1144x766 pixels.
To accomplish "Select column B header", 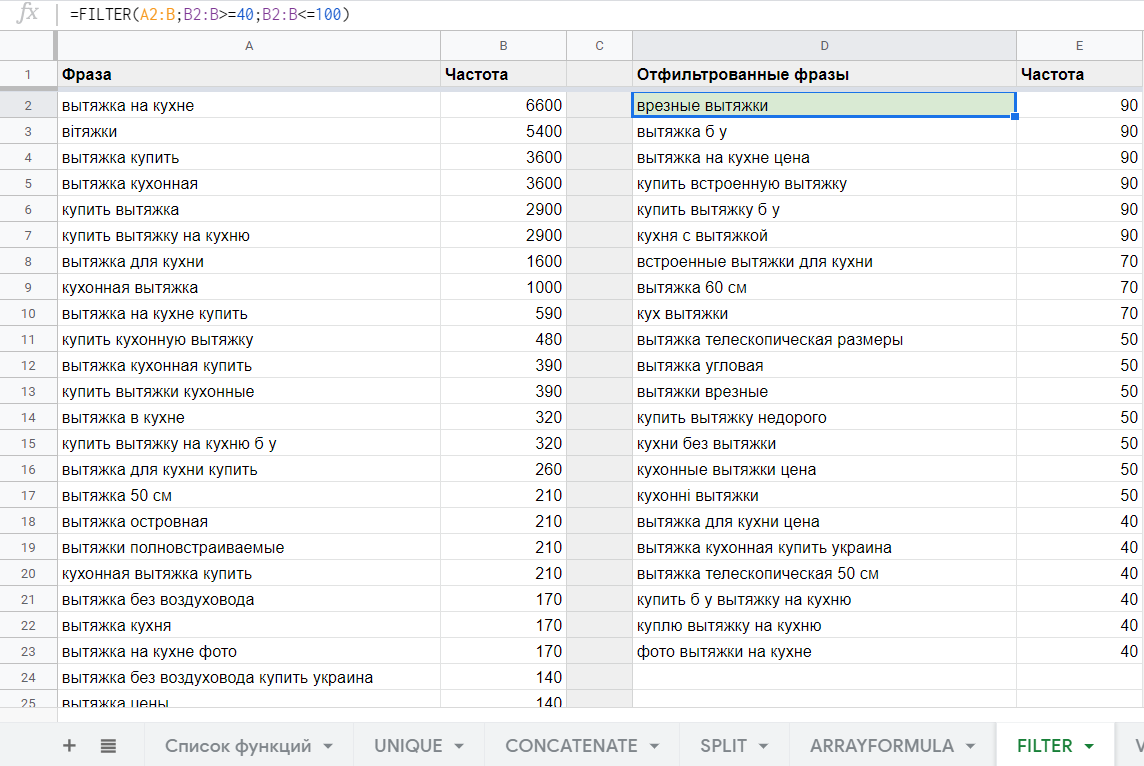I will [503, 46].
